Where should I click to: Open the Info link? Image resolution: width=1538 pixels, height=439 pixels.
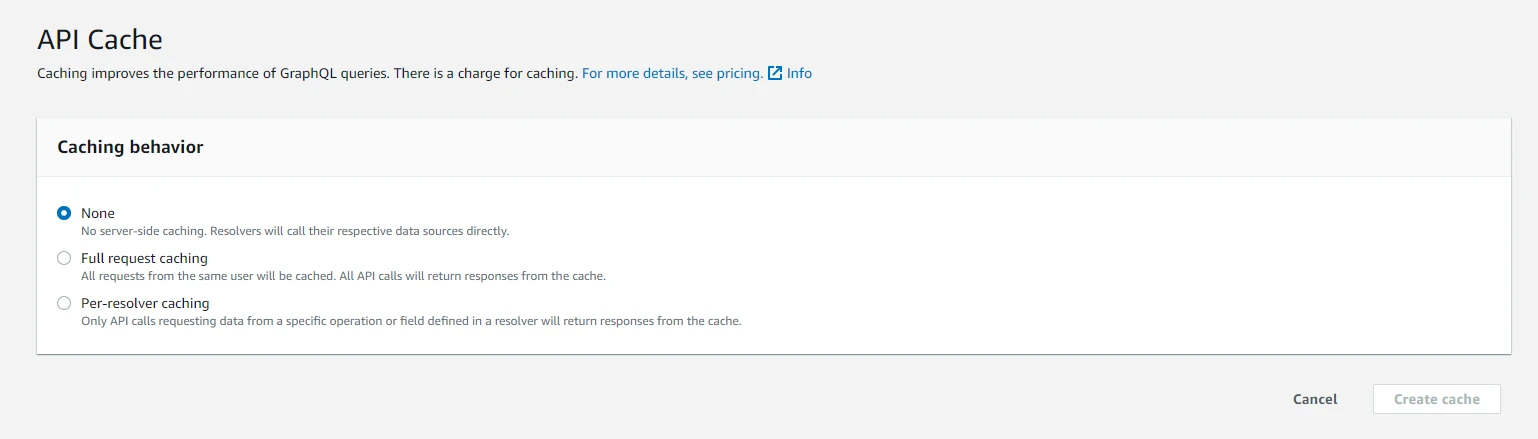pos(799,73)
